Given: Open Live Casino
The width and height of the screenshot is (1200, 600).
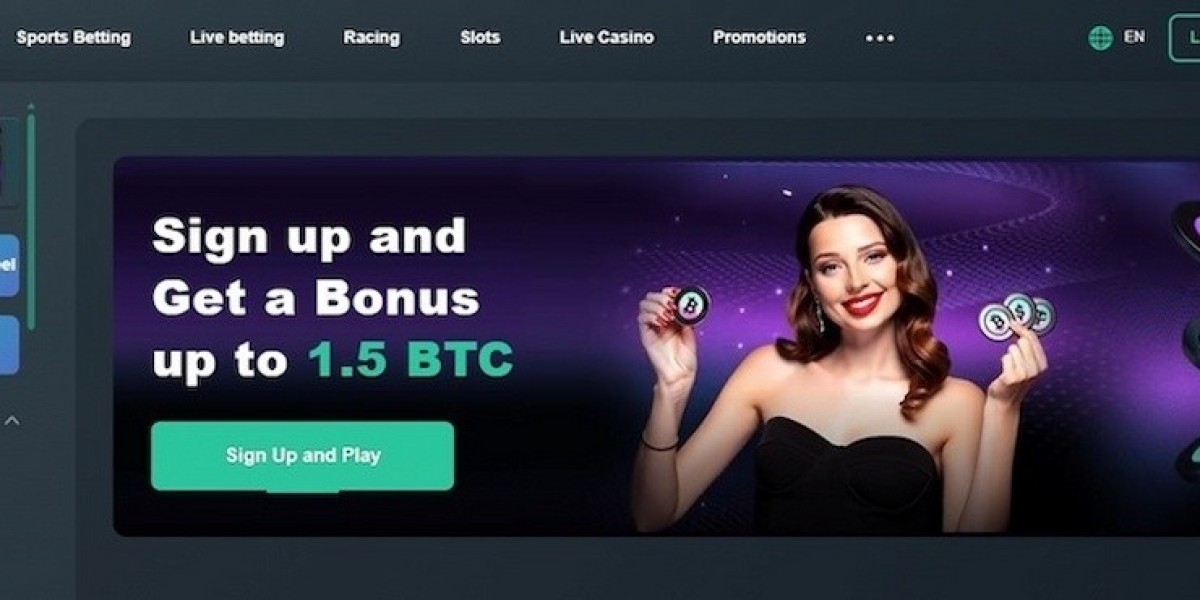Looking at the screenshot, I should pyautogui.click(x=606, y=38).
